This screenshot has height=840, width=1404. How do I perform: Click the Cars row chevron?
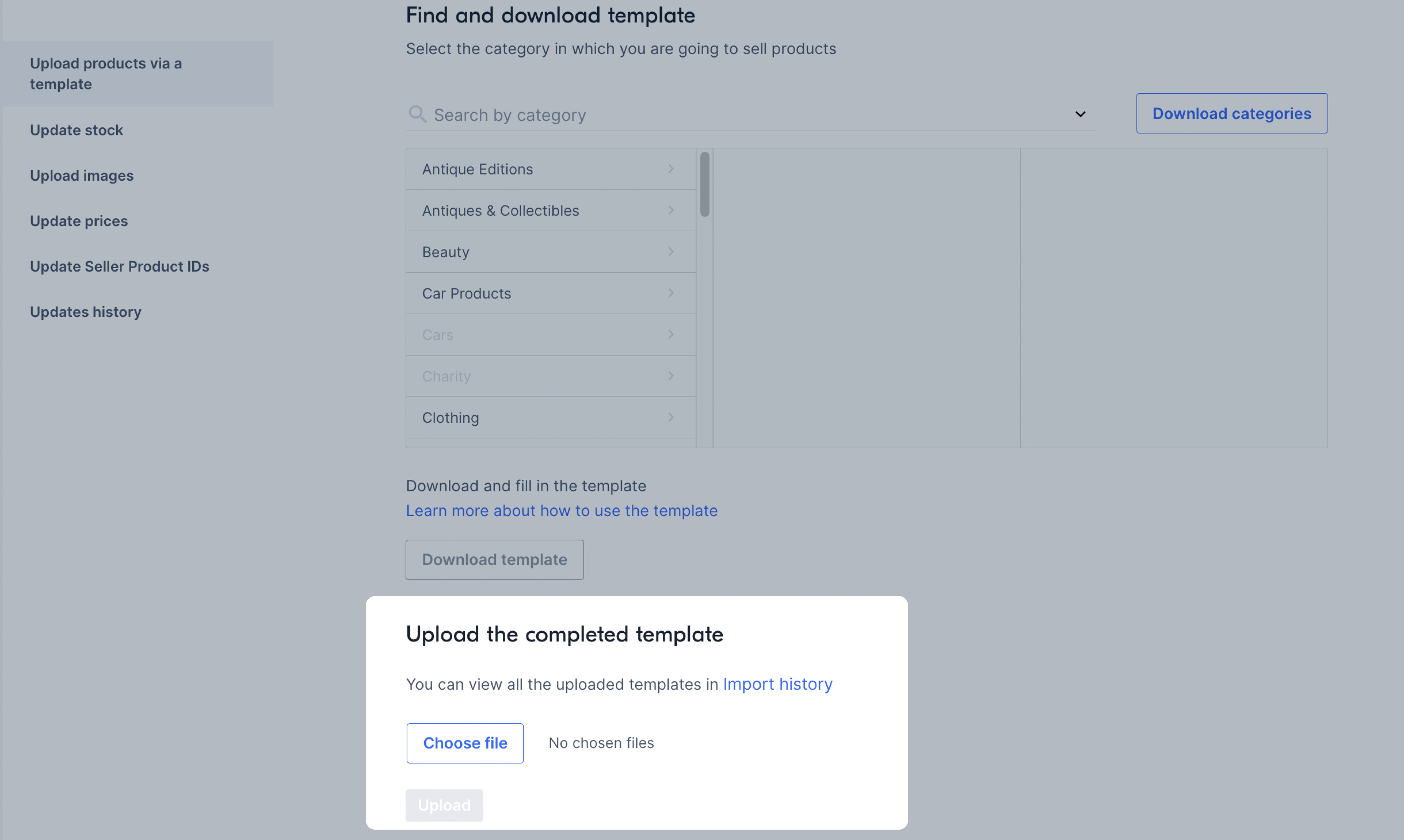671,334
